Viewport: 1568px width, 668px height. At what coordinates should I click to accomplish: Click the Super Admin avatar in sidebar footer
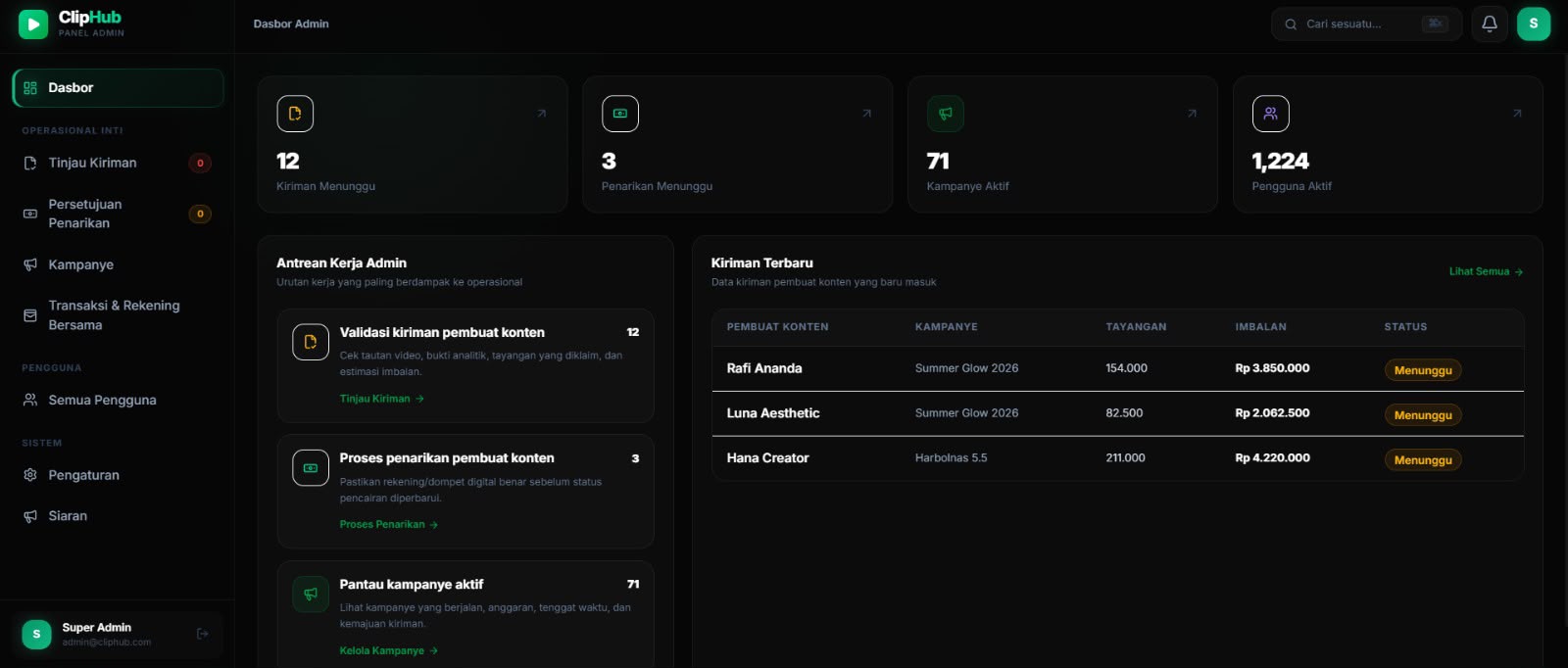pyautogui.click(x=36, y=634)
